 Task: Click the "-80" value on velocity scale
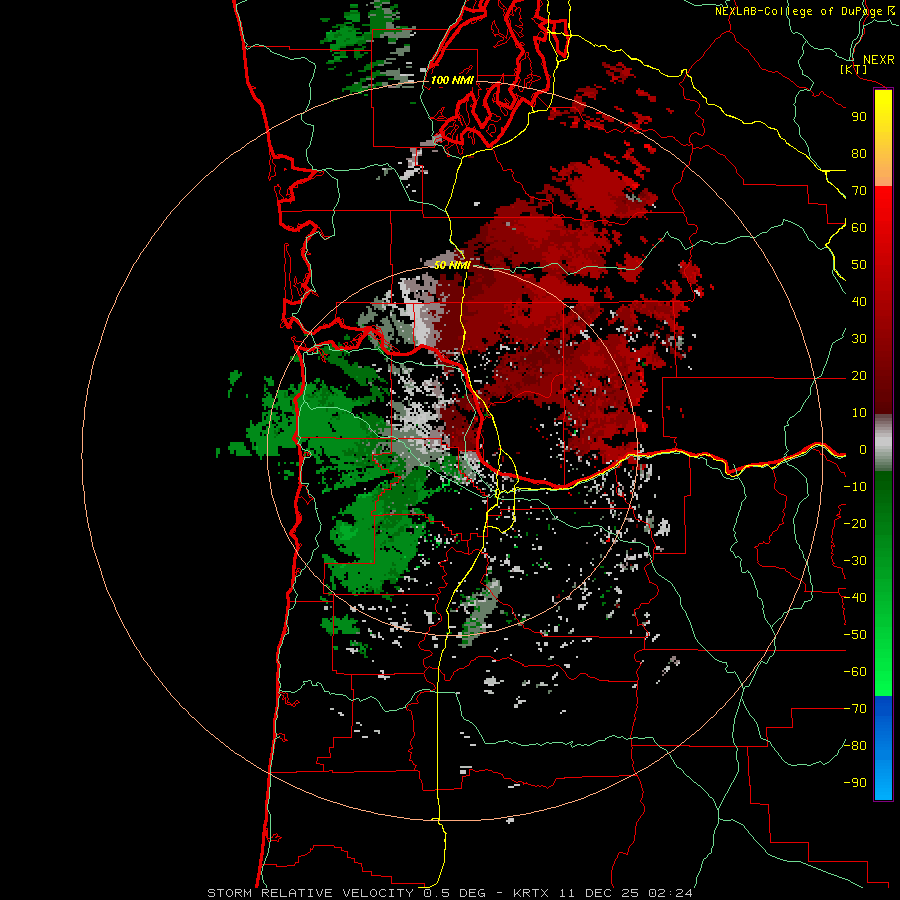click(855, 746)
